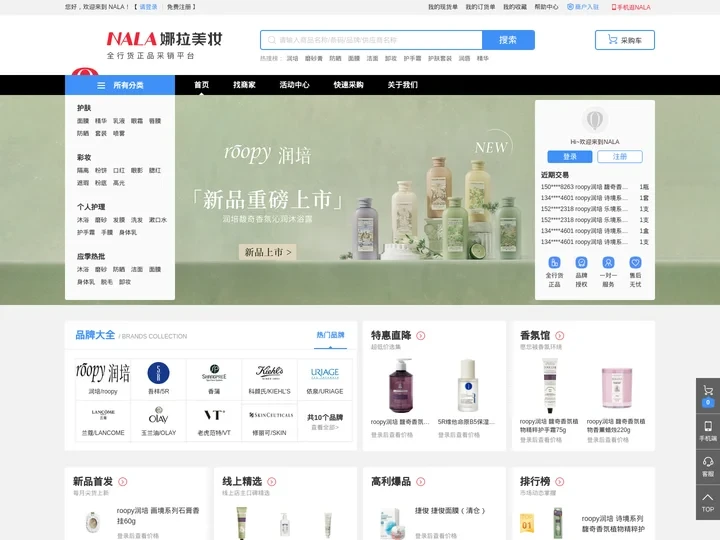
Task: Click the NALA 娜拉美妆 logo
Action: tap(164, 45)
